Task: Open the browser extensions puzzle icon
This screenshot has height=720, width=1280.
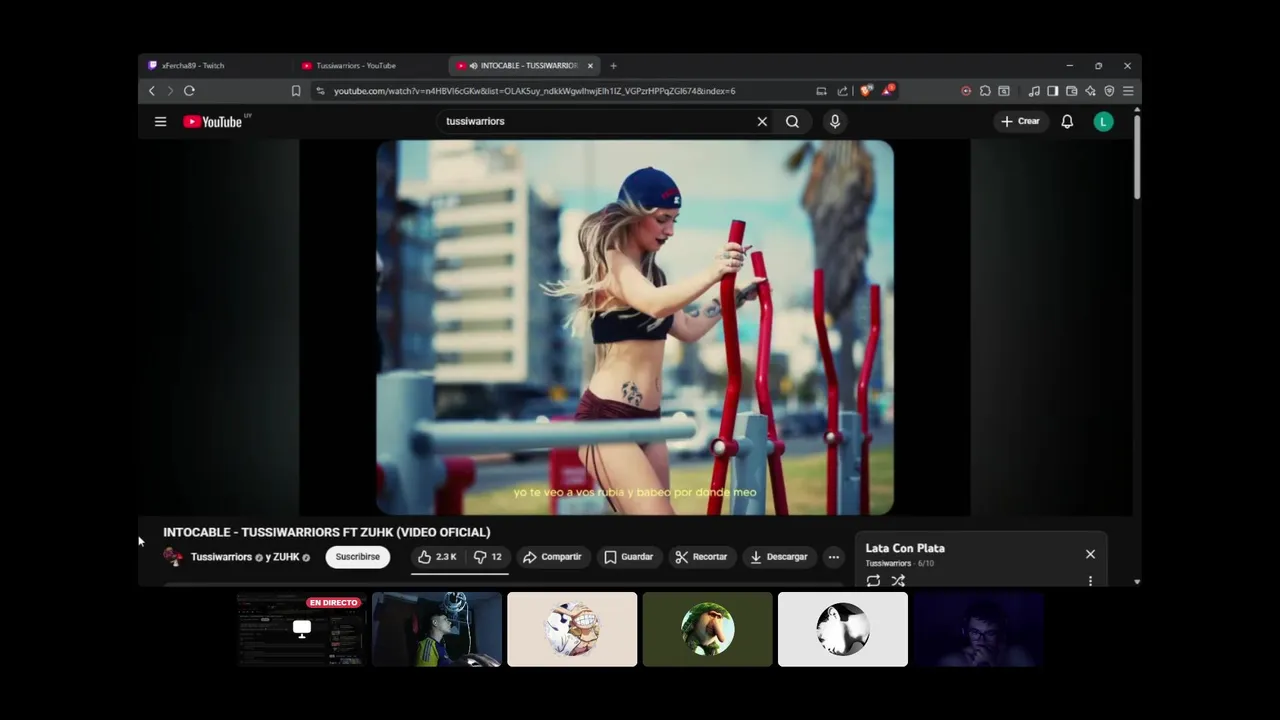Action: point(985,91)
